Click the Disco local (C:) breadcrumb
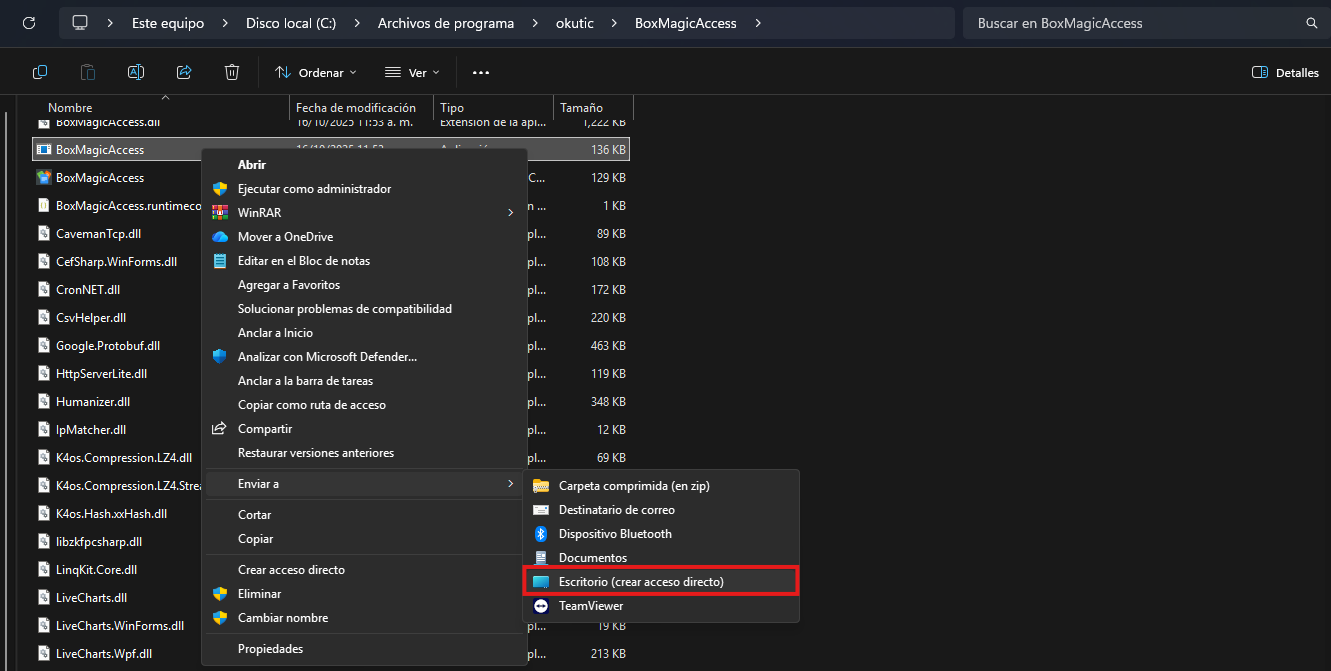 (290, 23)
